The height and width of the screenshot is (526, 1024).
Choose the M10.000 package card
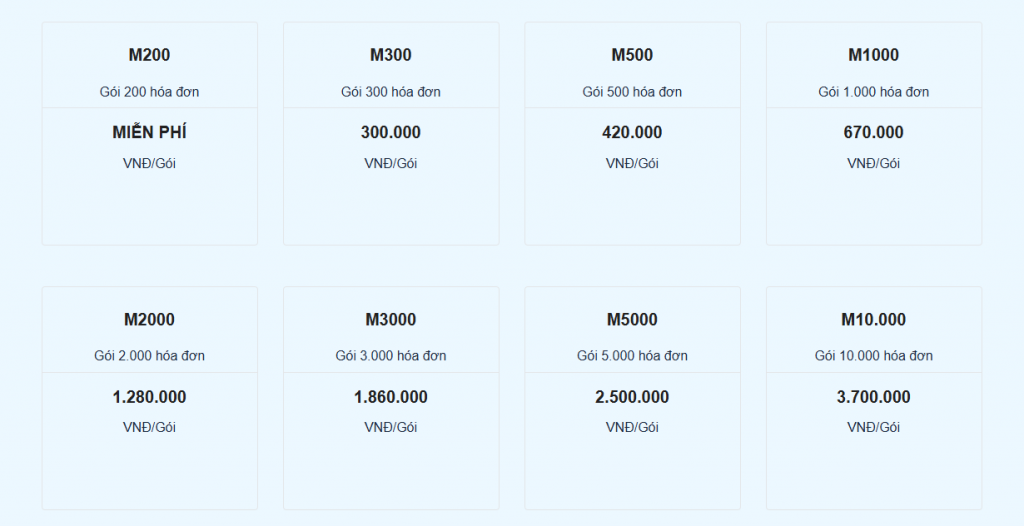point(874,398)
